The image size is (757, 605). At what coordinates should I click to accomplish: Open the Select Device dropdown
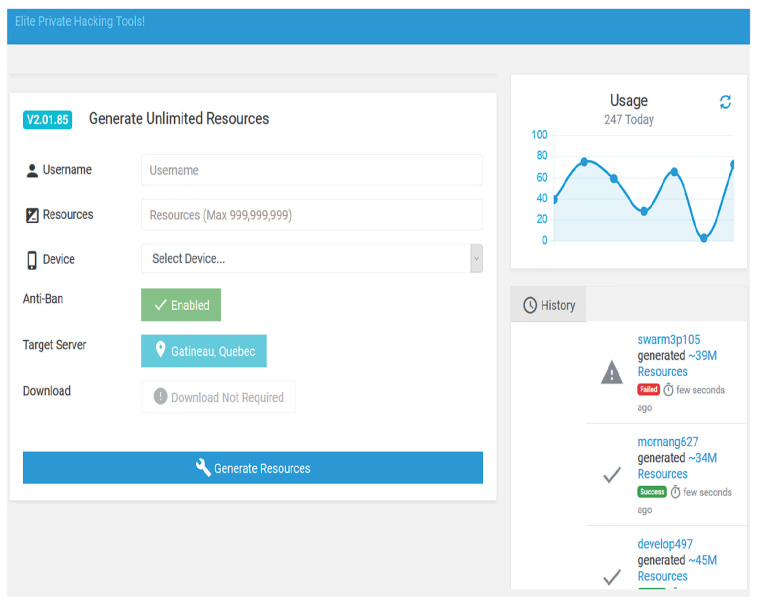click(305, 259)
